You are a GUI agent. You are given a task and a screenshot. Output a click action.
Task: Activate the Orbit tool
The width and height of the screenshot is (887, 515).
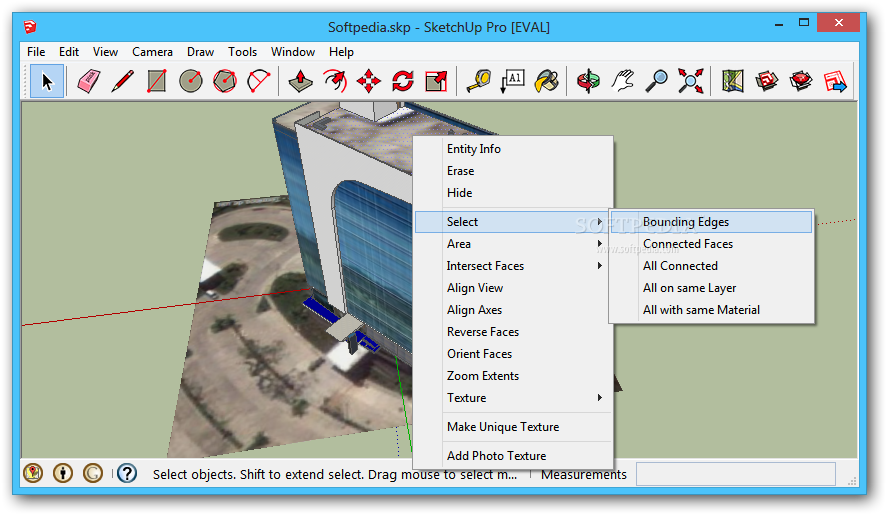(x=588, y=81)
